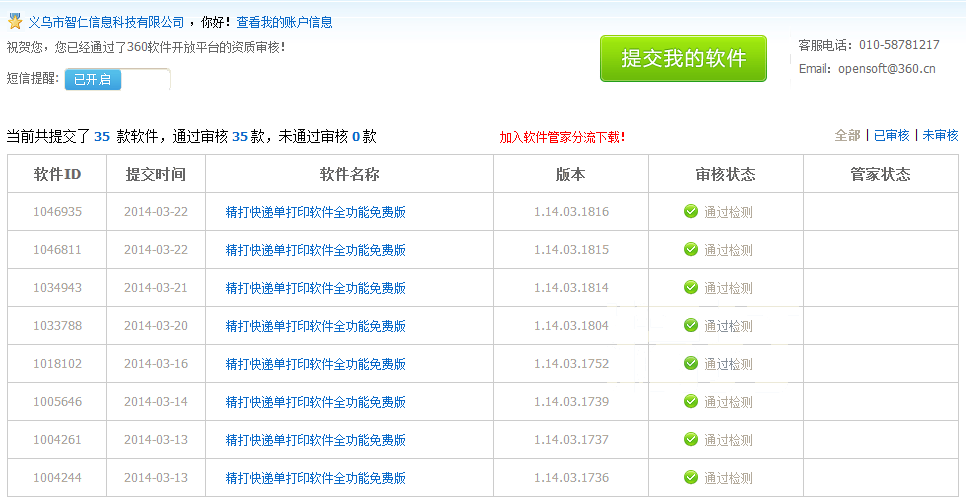Viewport: 966px width, 504px height.
Task: Click the gold star icon beside company name
Action: tap(15, 21)
